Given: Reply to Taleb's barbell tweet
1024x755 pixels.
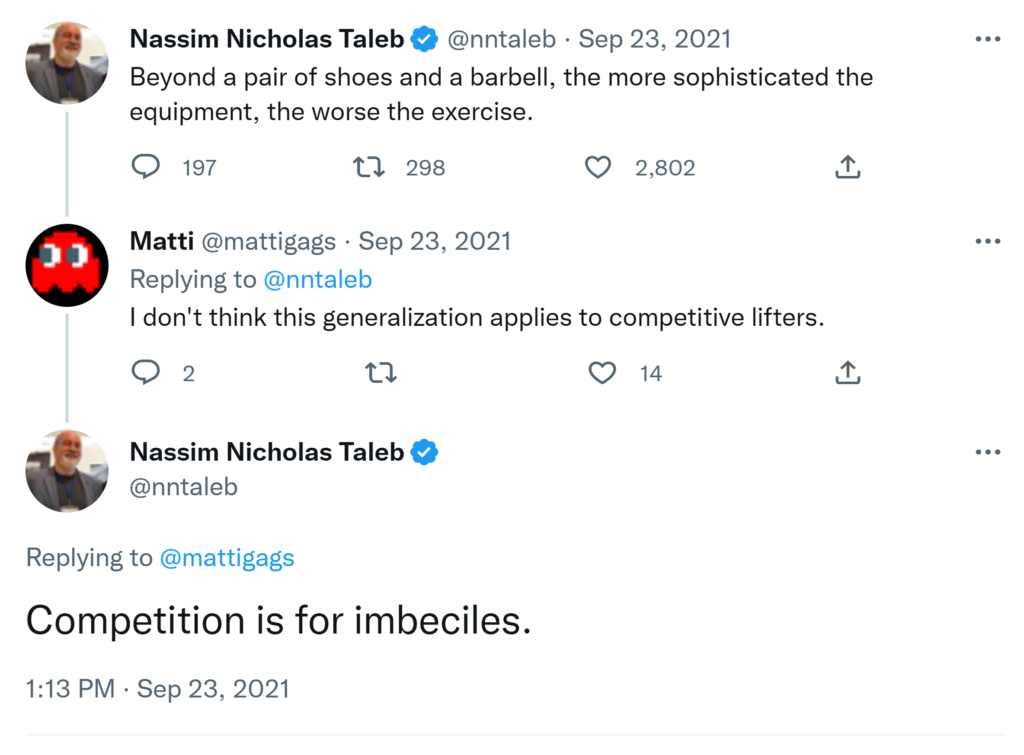Looking at the screenshot, I should coord(147,167).
